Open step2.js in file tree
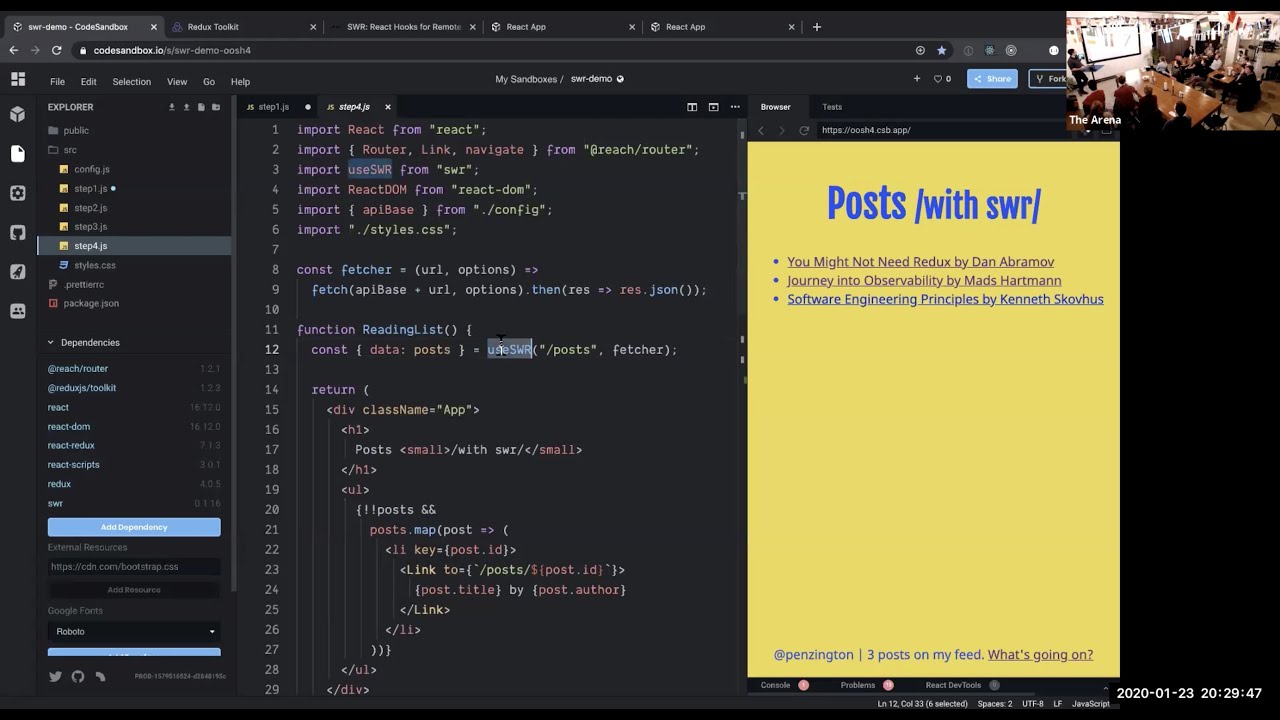Image resolution: width=1280 pixels, height=720 pixels. (x=90, y=208)
